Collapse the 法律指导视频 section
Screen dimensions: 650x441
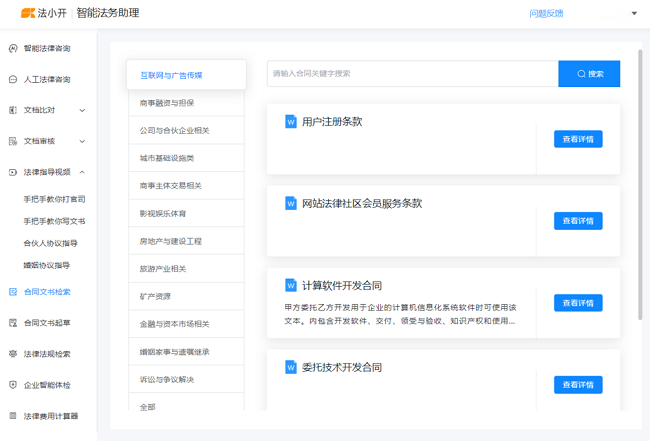click(82, 172)
